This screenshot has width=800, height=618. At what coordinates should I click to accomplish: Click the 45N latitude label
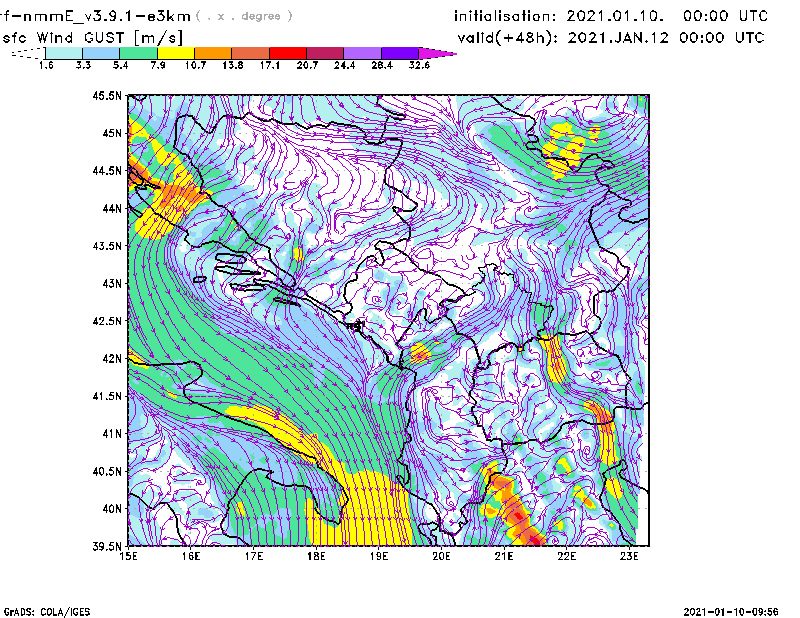112,133
